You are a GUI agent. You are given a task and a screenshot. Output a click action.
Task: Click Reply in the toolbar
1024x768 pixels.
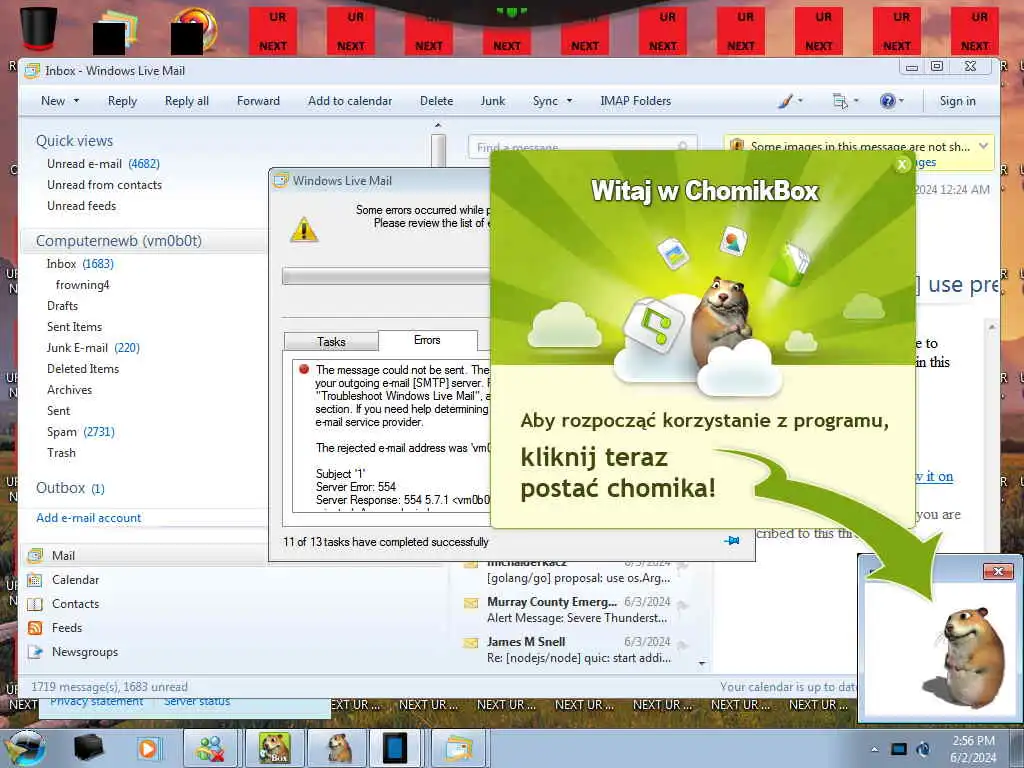pos(122,101)
